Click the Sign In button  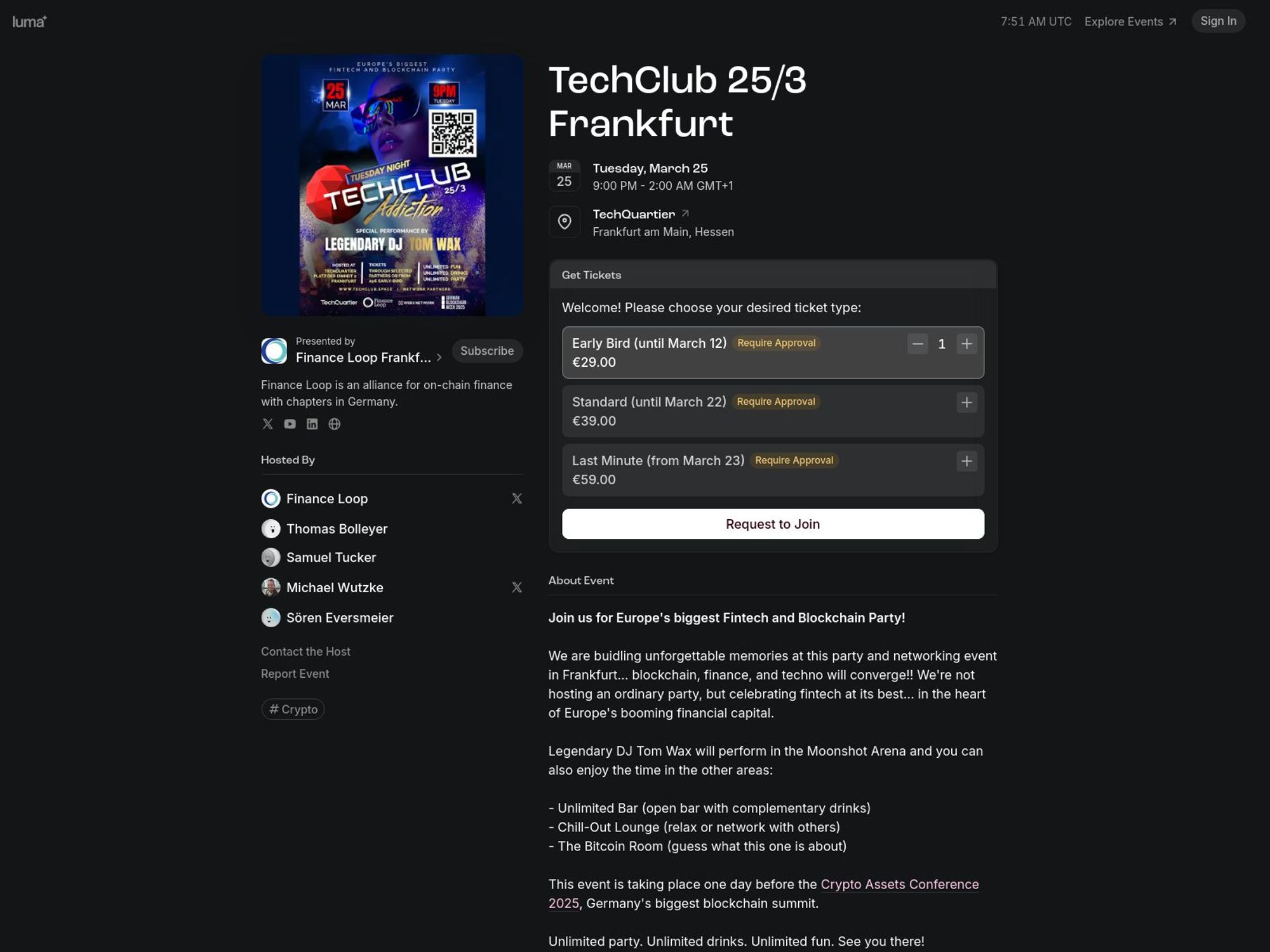coord(1218,21)
